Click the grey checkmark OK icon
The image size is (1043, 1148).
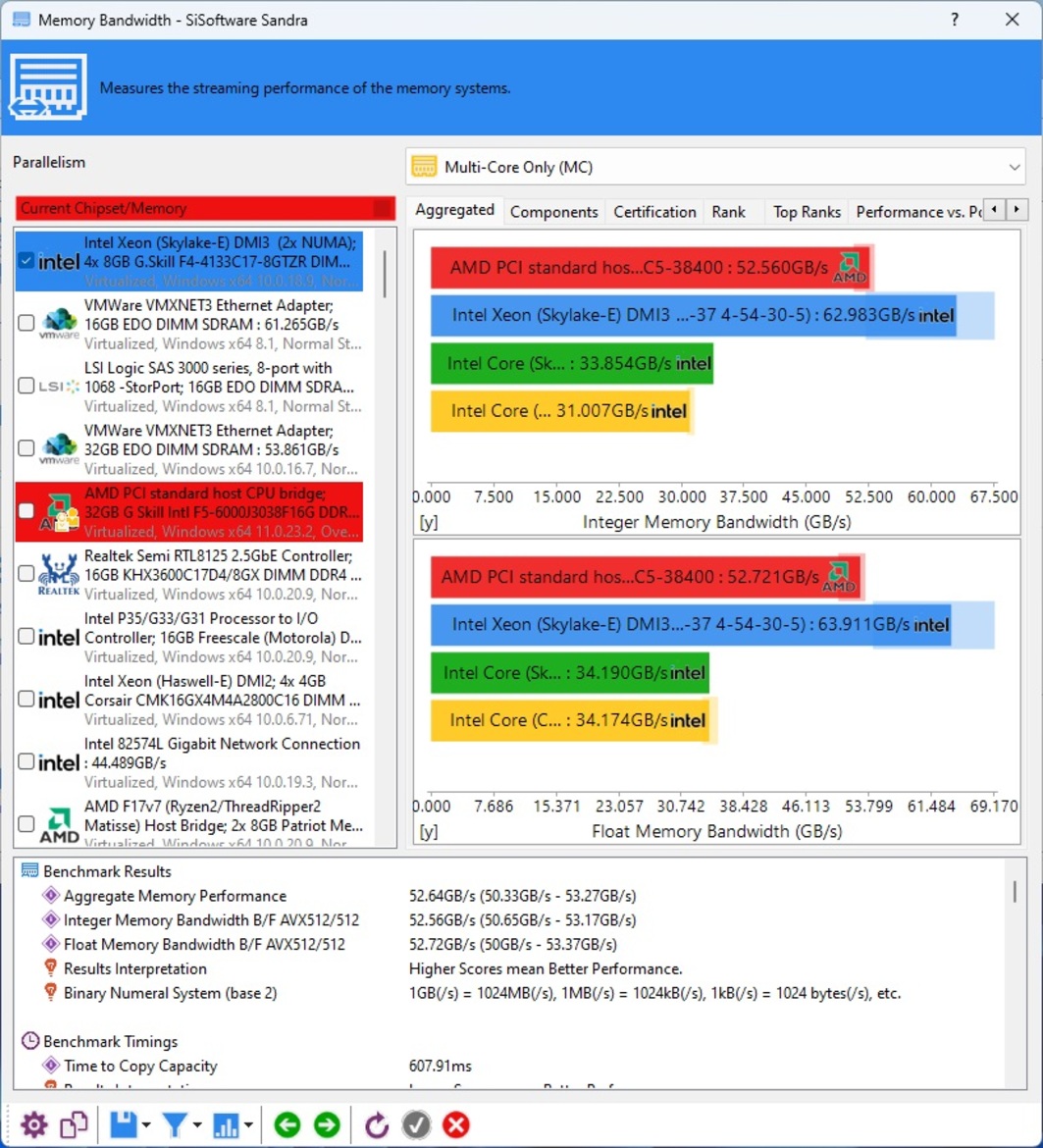click(x=416, y=1124)
